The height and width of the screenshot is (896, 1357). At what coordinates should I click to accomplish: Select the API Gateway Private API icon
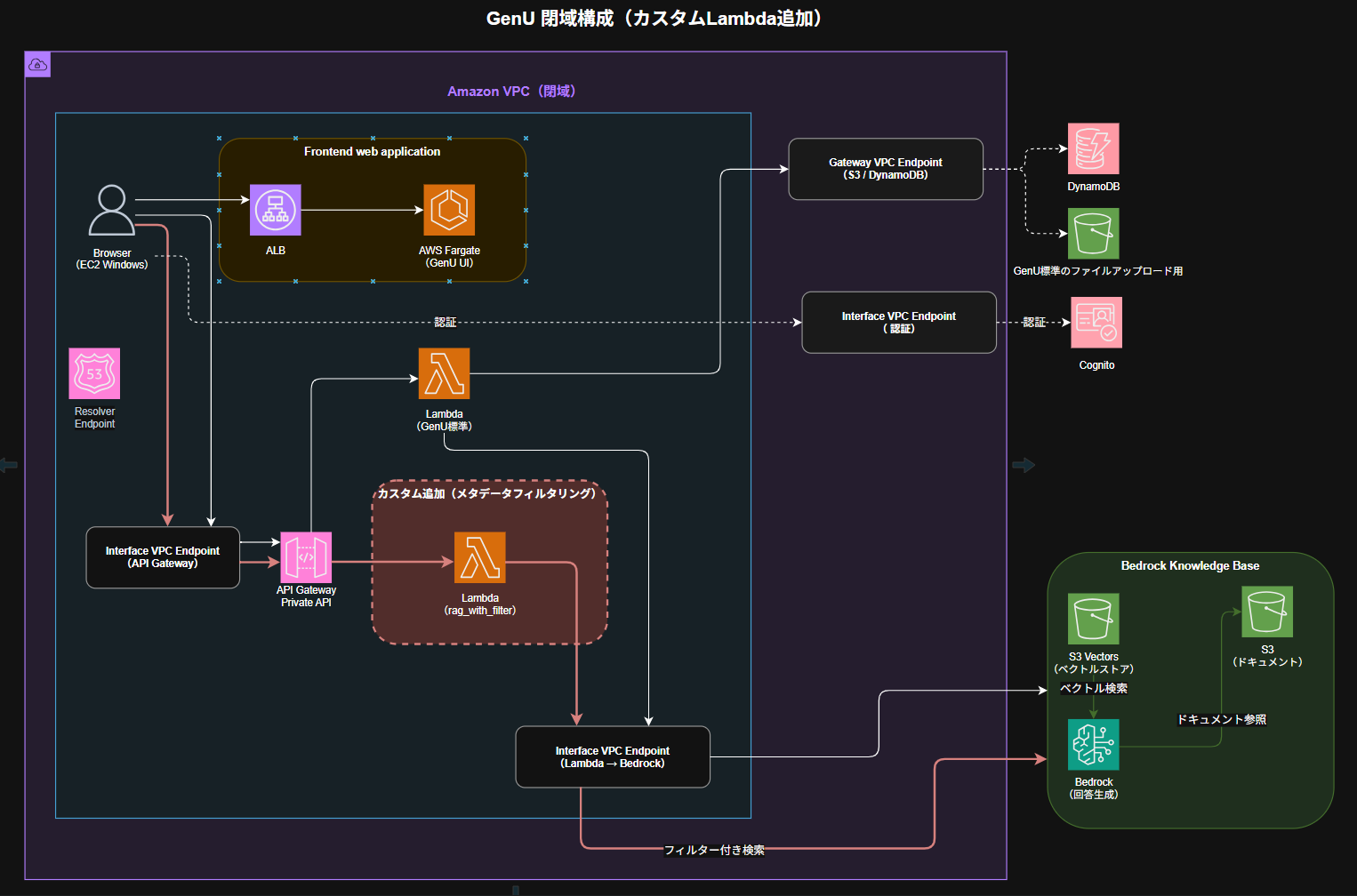pyautogui.click(x=306, y=557)
